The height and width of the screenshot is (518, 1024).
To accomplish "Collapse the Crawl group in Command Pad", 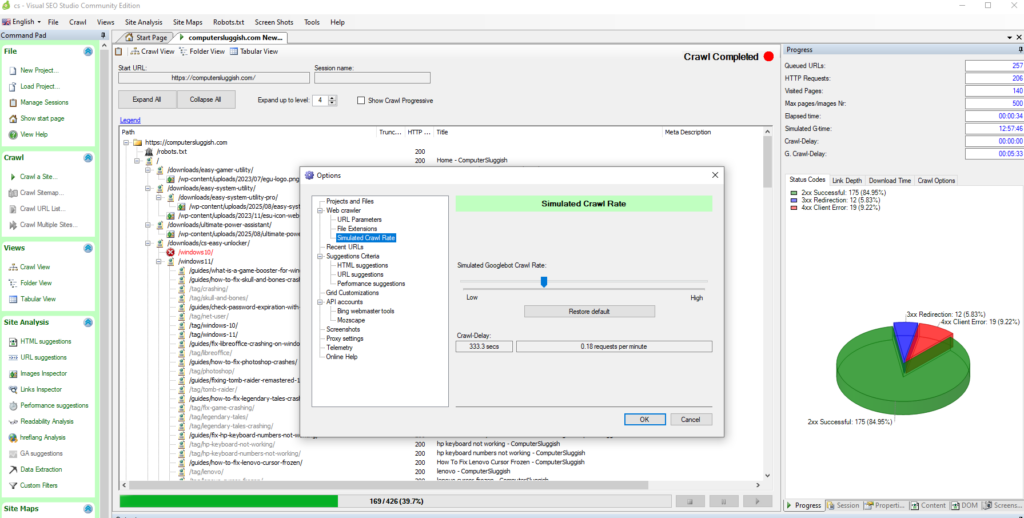I will (88, 157).
